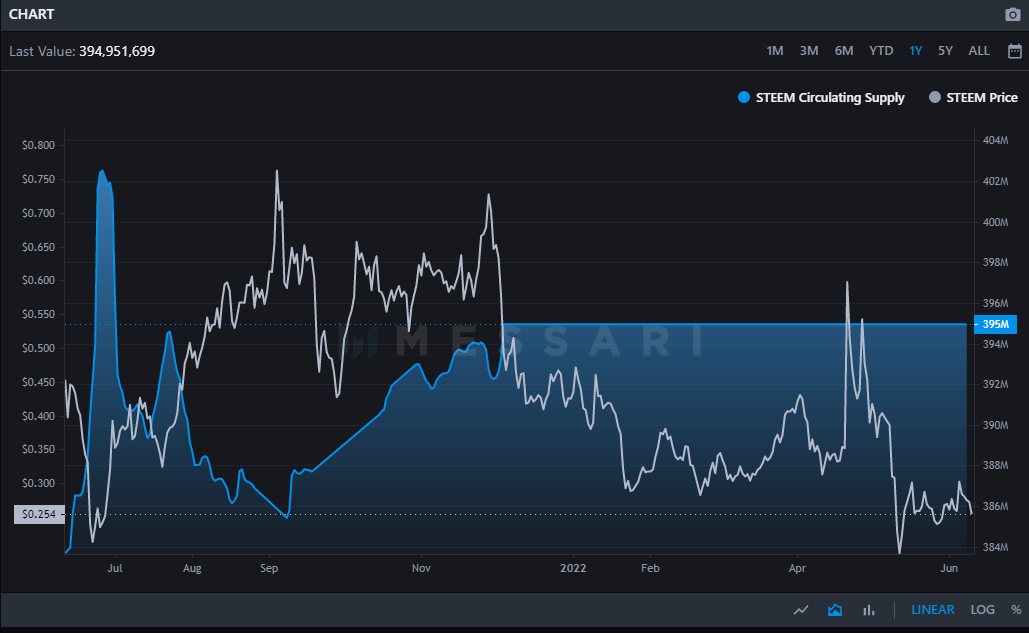Image resolution: width=1029 pixels, height=633 pixels.
Task: Select the YTD time range
Action: (881, 51)
